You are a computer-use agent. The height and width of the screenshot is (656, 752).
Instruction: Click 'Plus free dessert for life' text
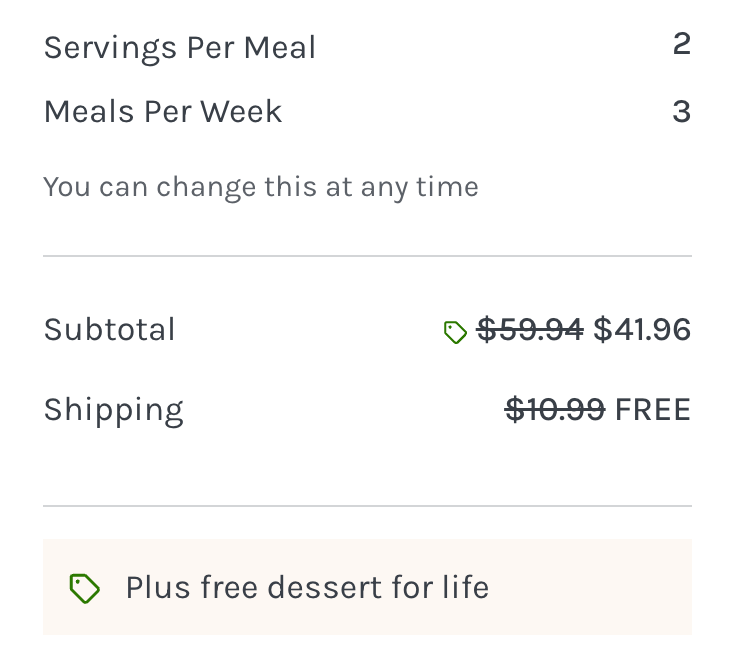[307, 587]
